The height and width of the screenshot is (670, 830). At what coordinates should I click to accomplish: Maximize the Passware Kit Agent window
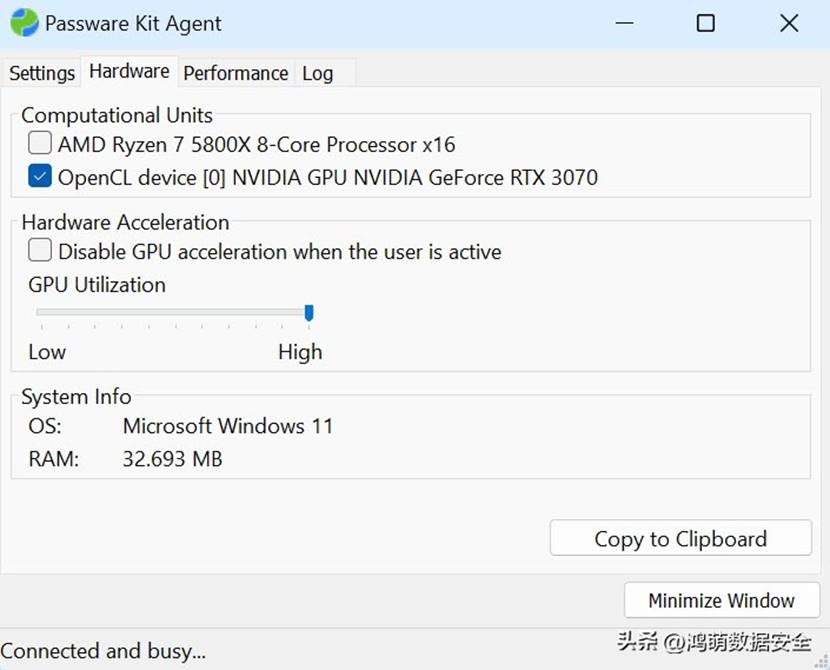click(x=706, y=23)
